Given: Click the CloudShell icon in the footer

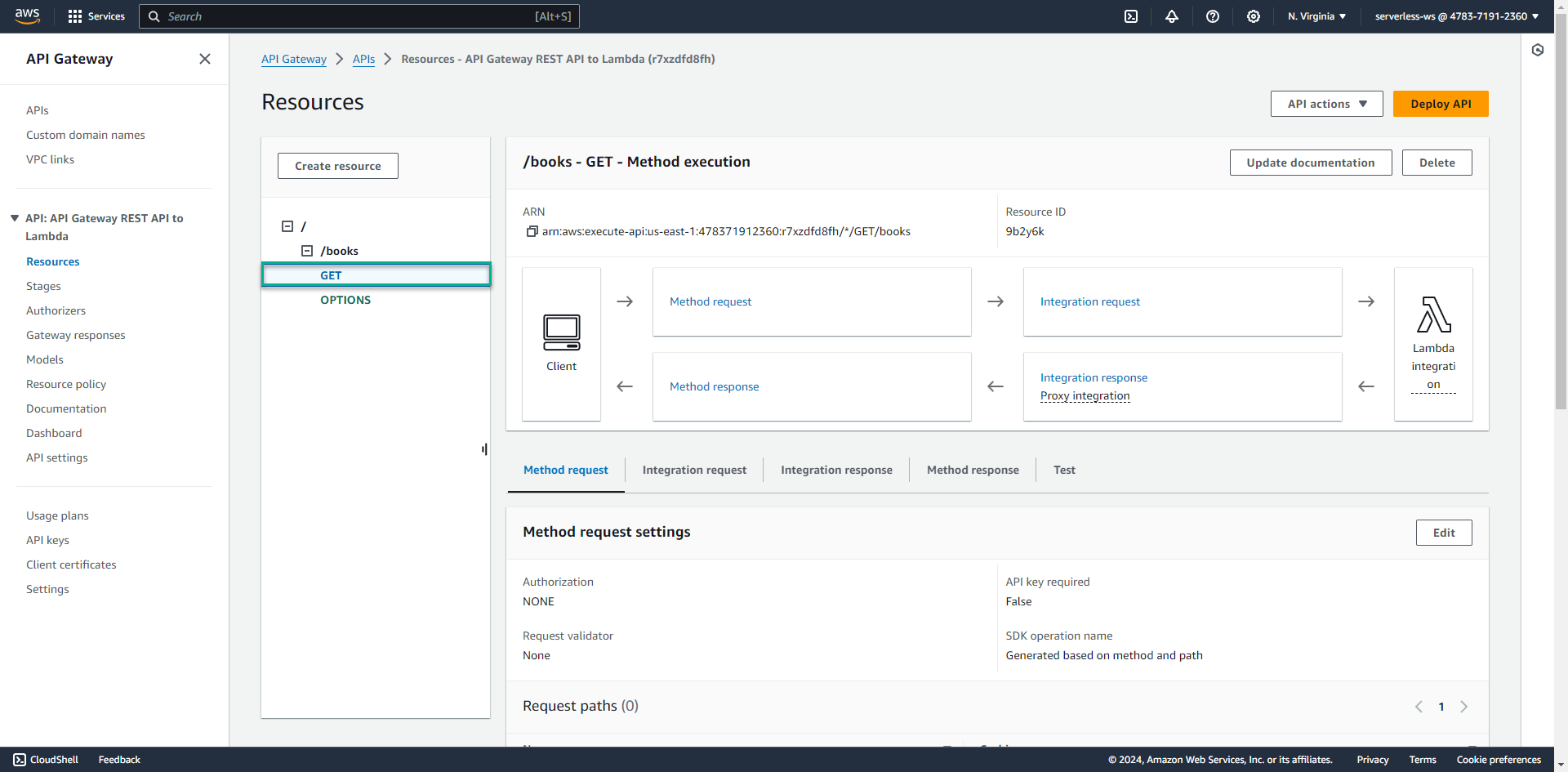Looking at the screenshot, I should click(20, 760).
